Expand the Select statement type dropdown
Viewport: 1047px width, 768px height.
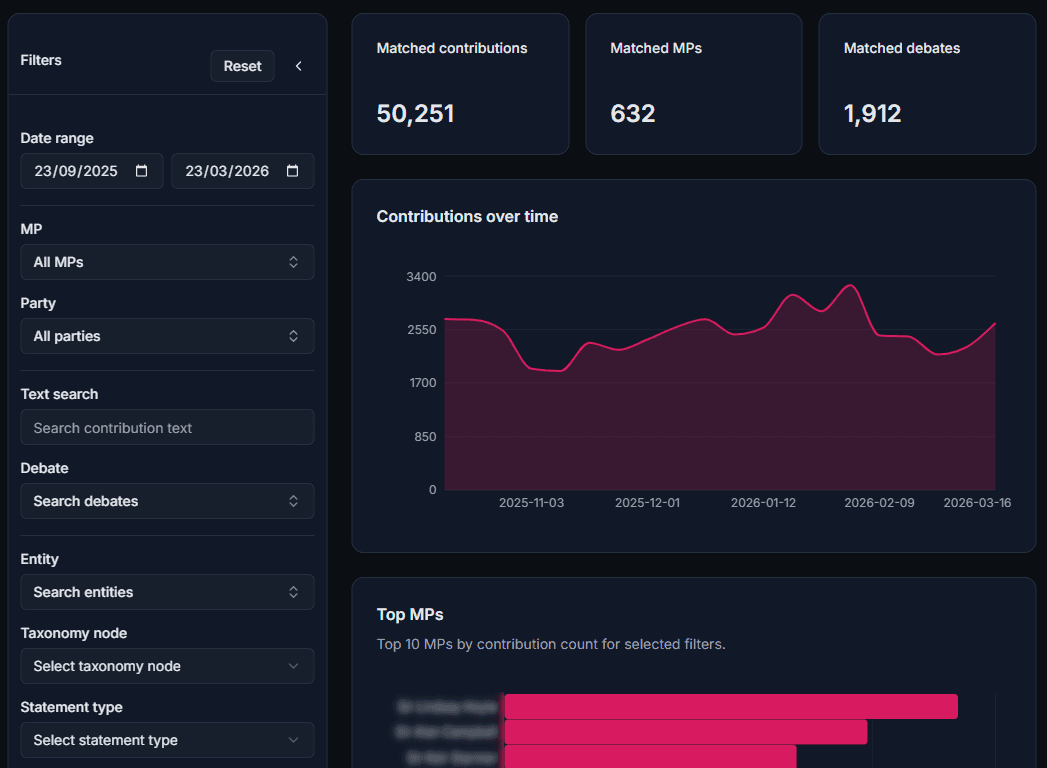[167, 740]
